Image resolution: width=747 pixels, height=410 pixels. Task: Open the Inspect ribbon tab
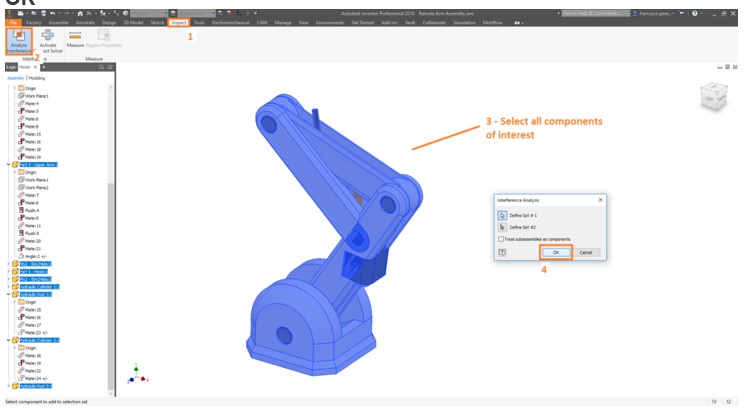179,22
